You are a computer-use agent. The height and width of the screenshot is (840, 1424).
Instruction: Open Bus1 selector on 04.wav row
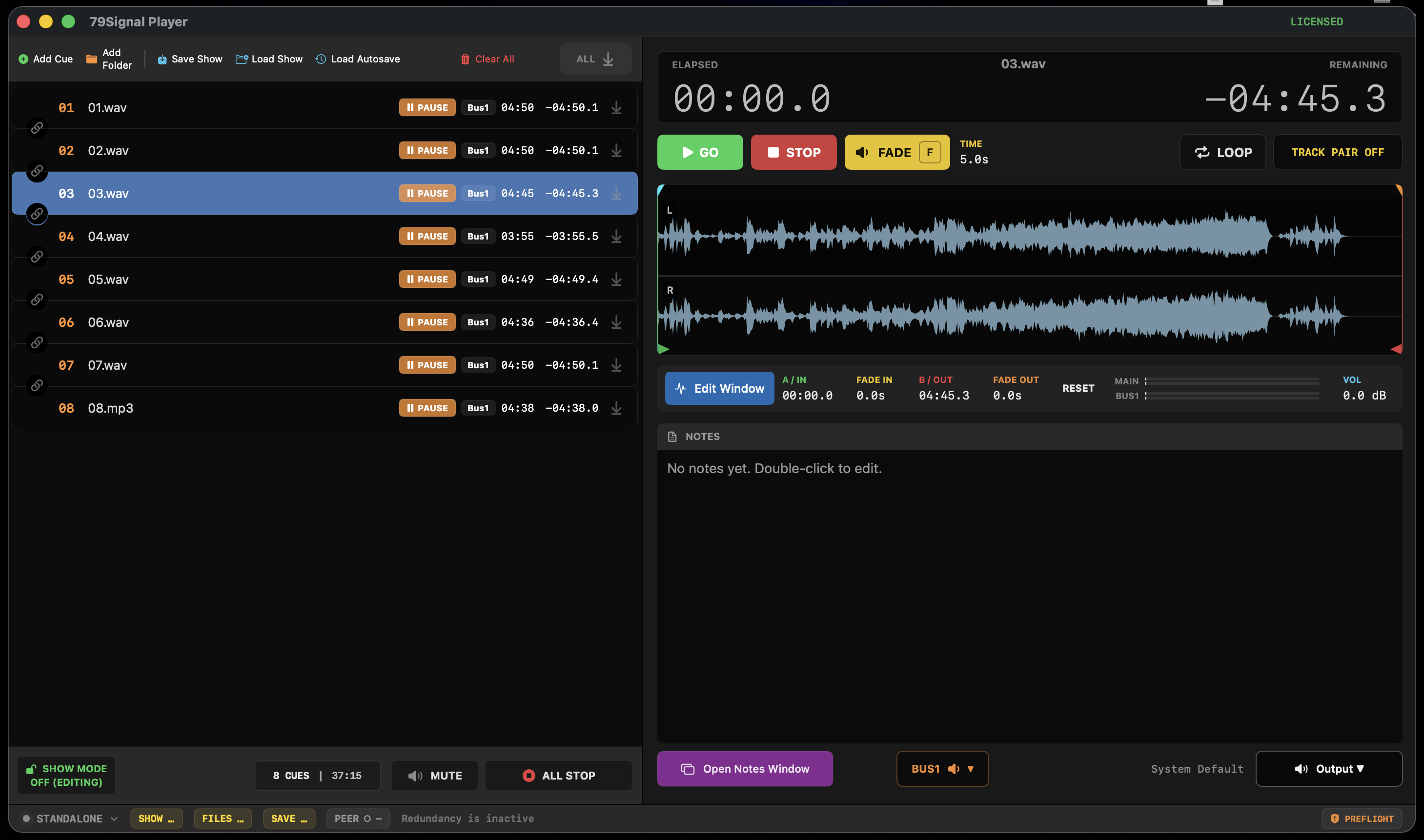tap(478, 237)
